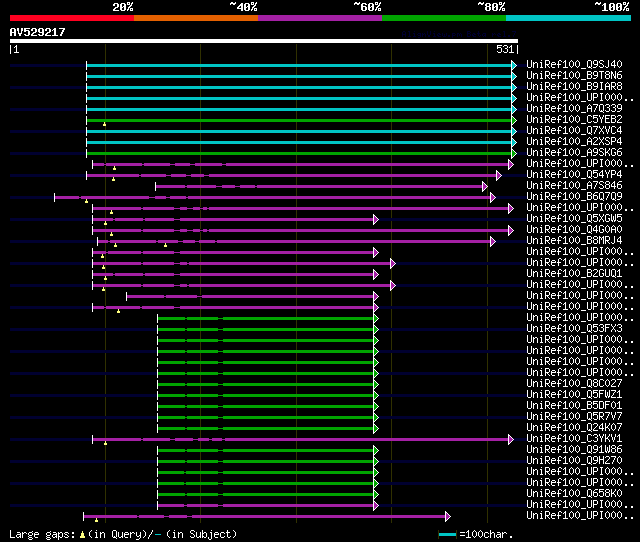Click the yellow query-gap symbol in legend
Viewport: 640px width, 542px height.
tap(82, 534)
